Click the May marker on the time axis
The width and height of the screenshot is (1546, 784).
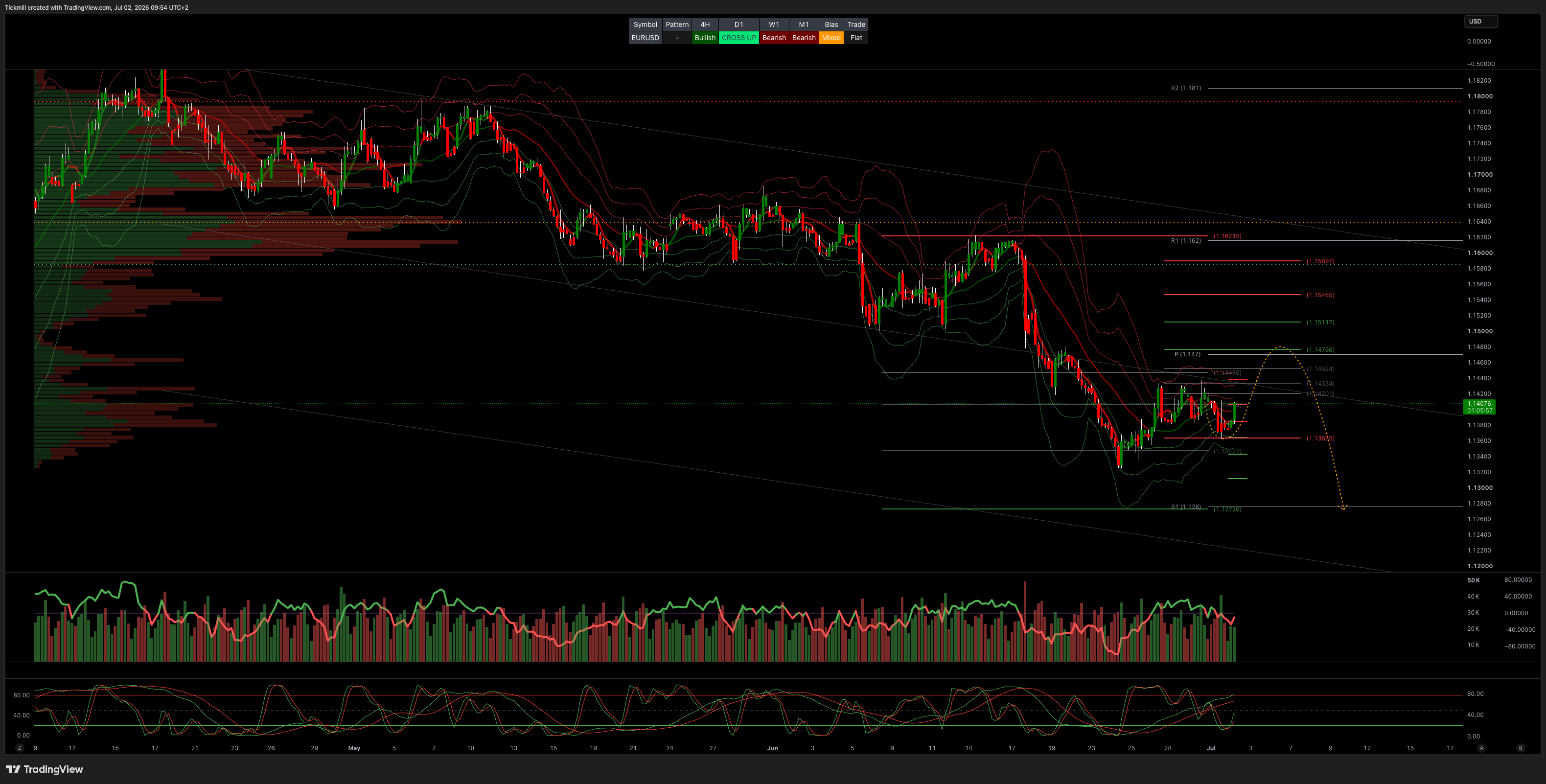[354, 748]
